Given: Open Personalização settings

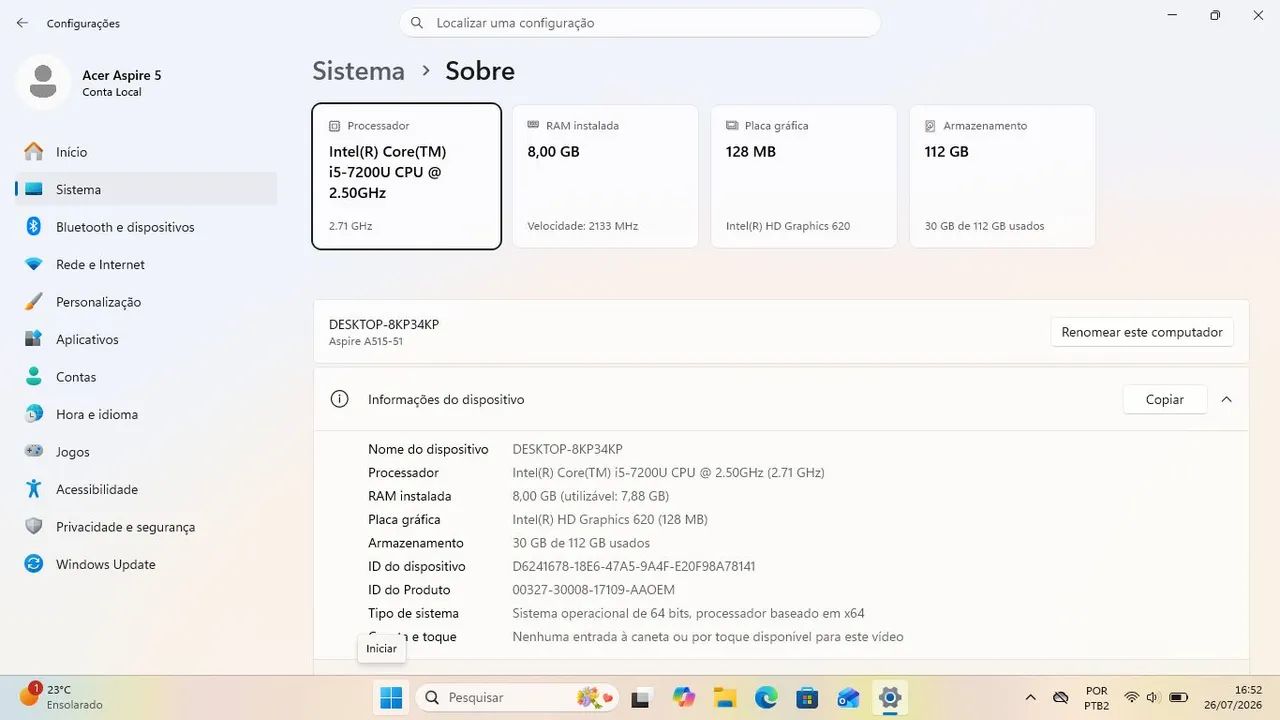Looking at the screenshot, I should [x=146, y=302].
